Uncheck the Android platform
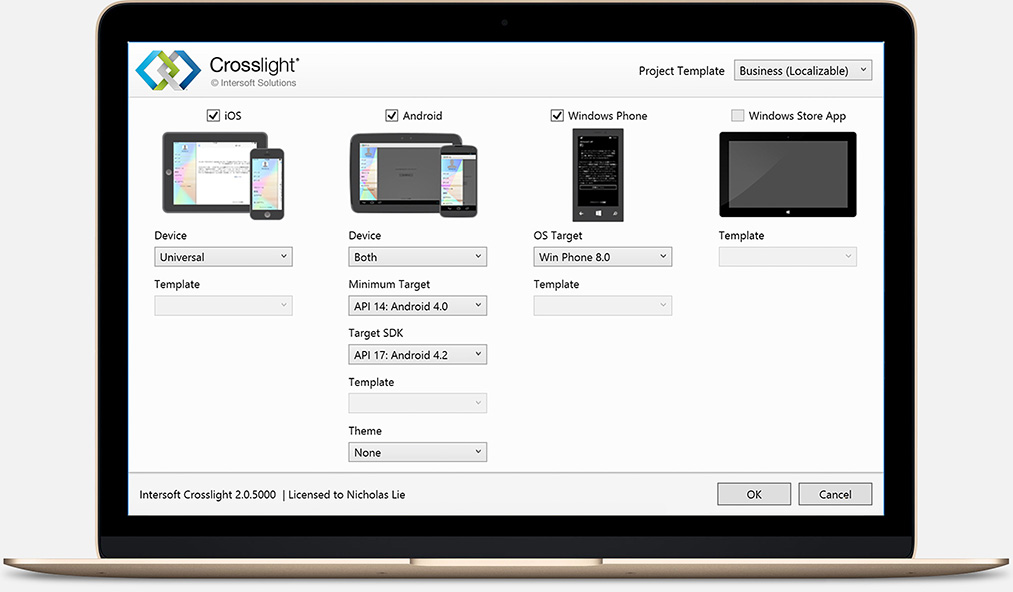1013x592 pixels. (x=392, y=115)
